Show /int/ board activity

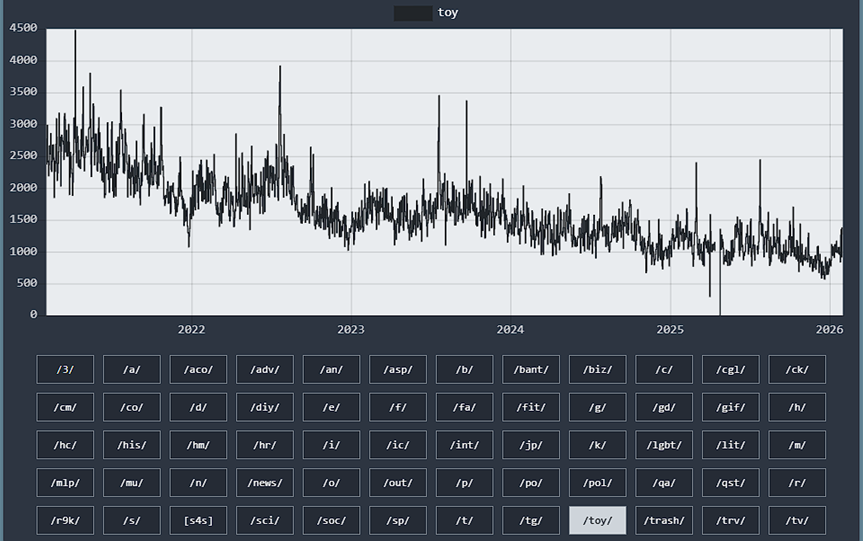pyautogui.click(x=465, y=445)
